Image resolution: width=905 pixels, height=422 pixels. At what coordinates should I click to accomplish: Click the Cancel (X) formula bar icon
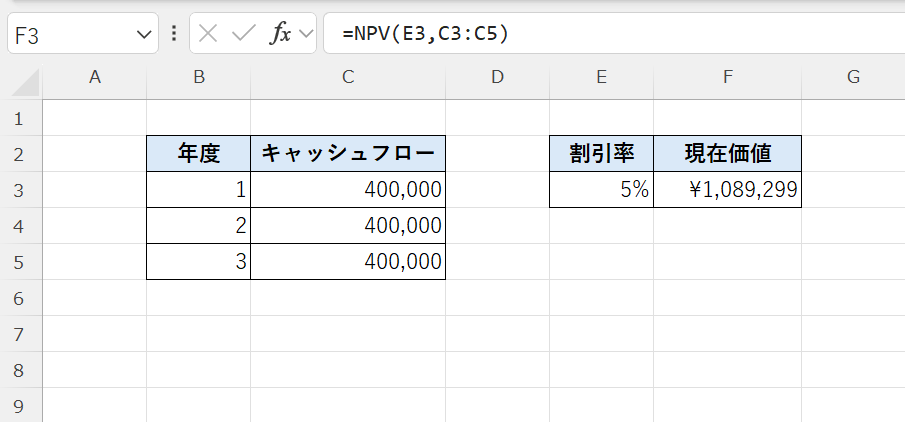(x=208, y=34)
